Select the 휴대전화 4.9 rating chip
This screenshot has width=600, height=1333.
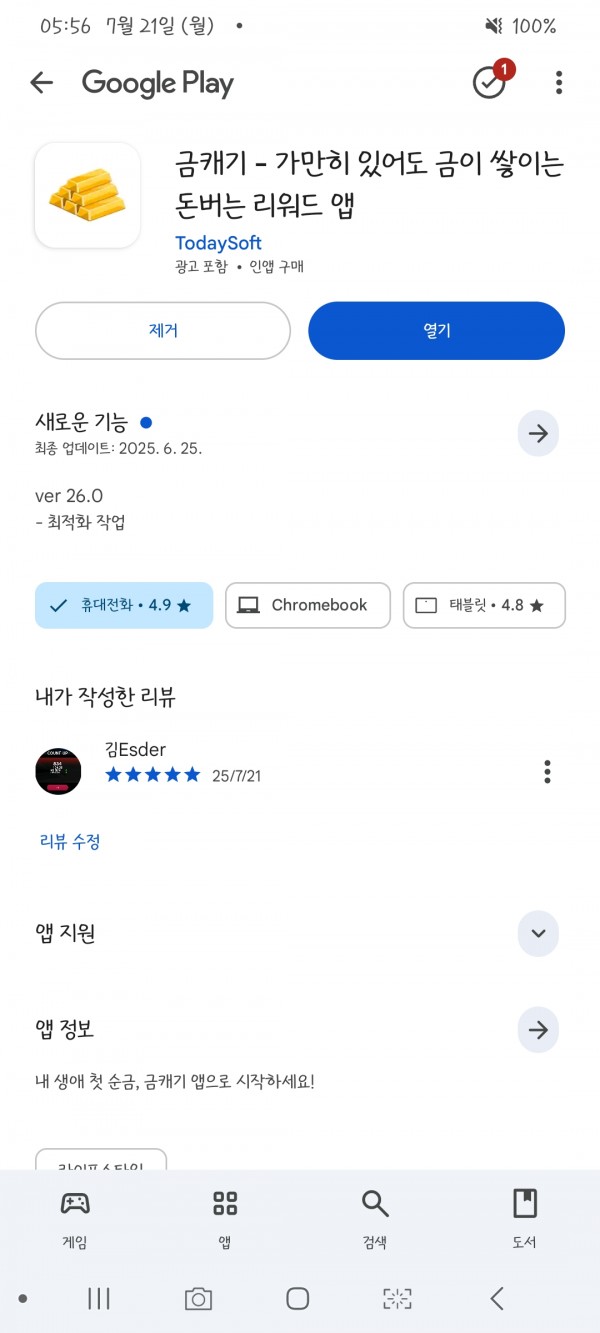pos(124,605)
